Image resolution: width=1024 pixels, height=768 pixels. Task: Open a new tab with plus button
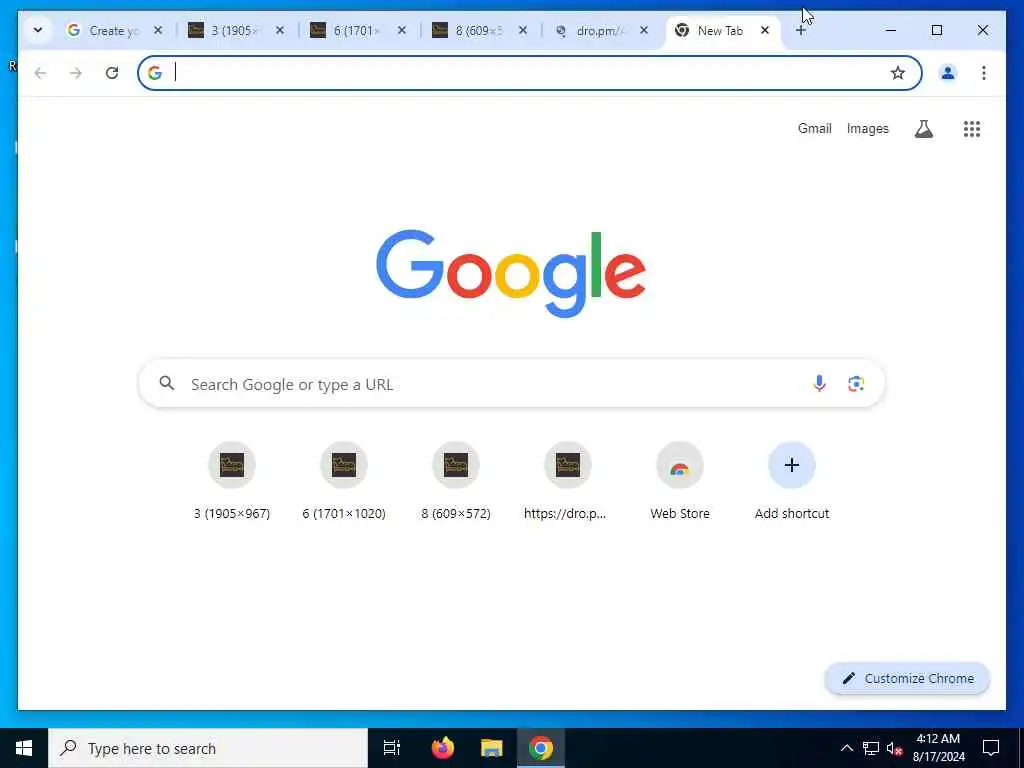coord(801,30)
